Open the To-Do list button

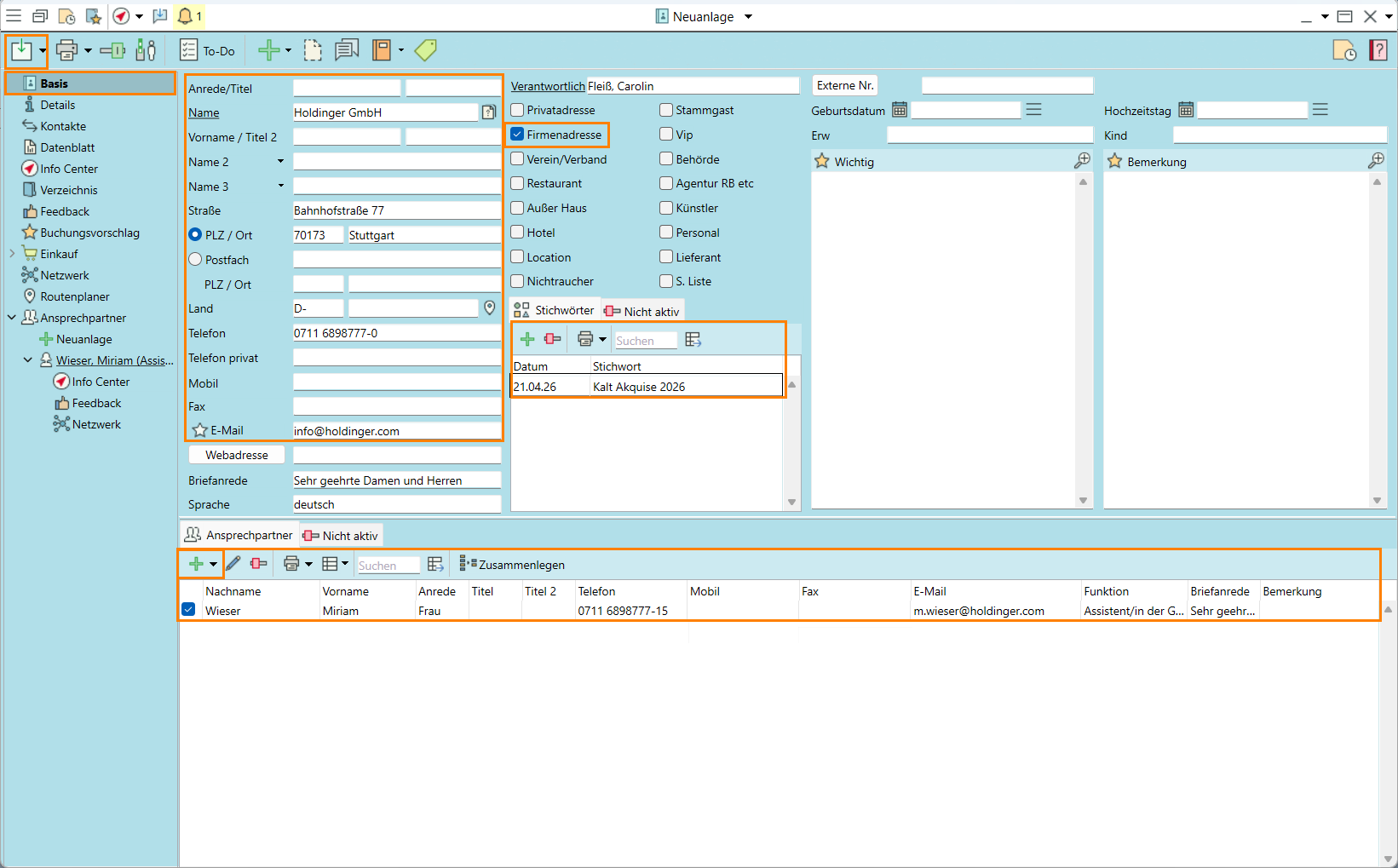pyautogui.click(x=207, y=51)
